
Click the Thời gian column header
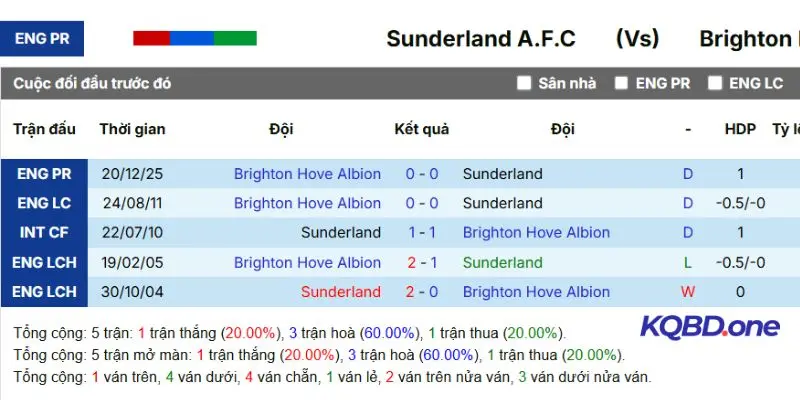pyautogui.click(x=132, y=129)
